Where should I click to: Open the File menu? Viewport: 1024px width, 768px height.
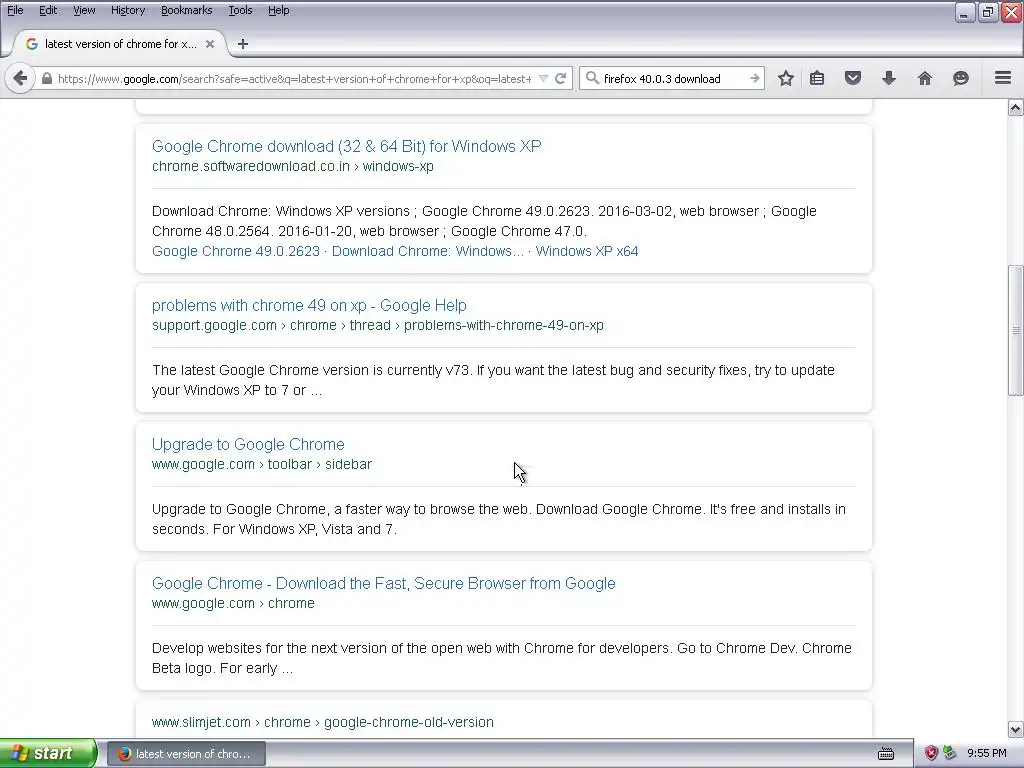[15, 10]
